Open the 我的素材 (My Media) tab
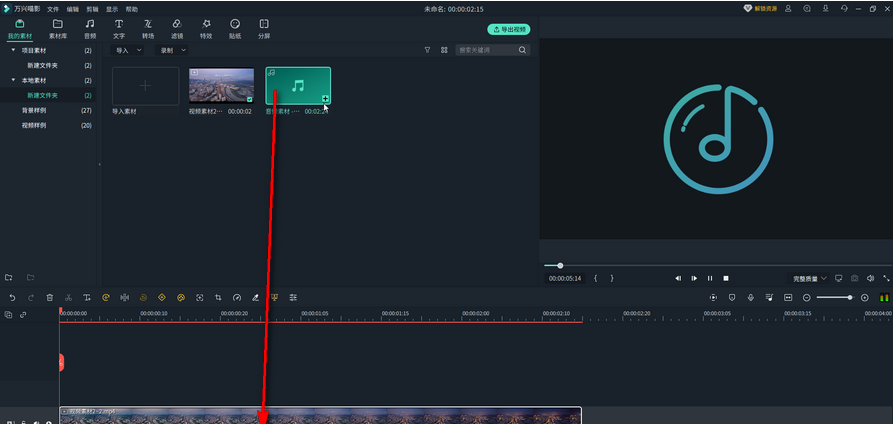The image size is (893, 424). point(19,29)
